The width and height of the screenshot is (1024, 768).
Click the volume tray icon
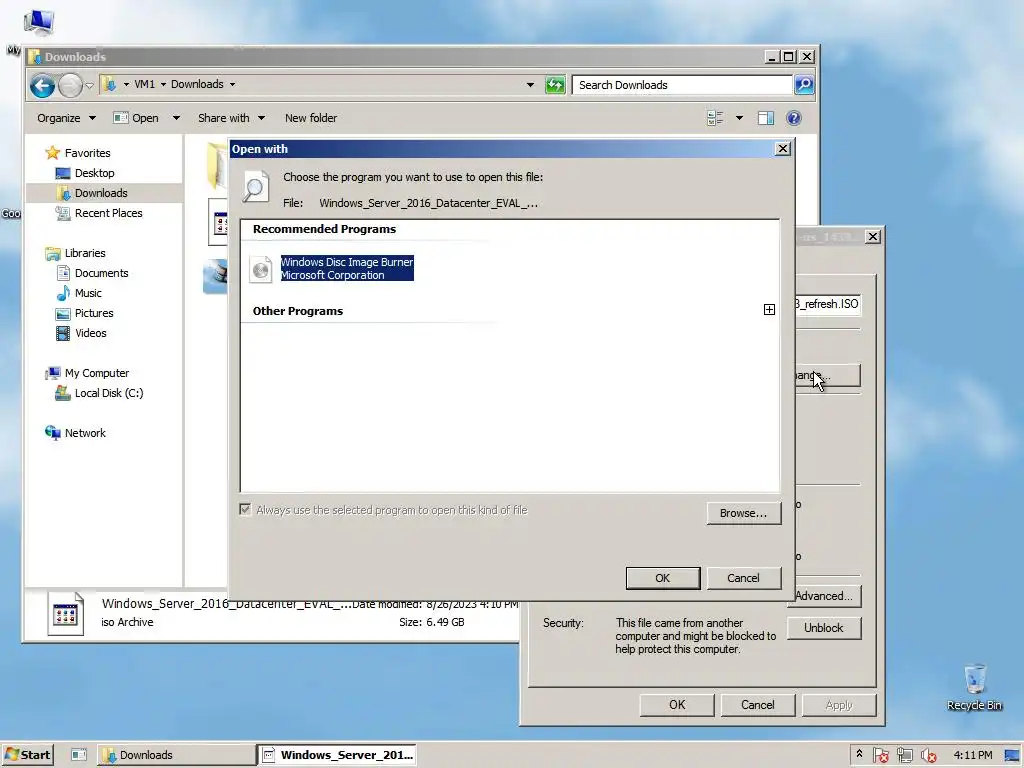tap(928, 755)
